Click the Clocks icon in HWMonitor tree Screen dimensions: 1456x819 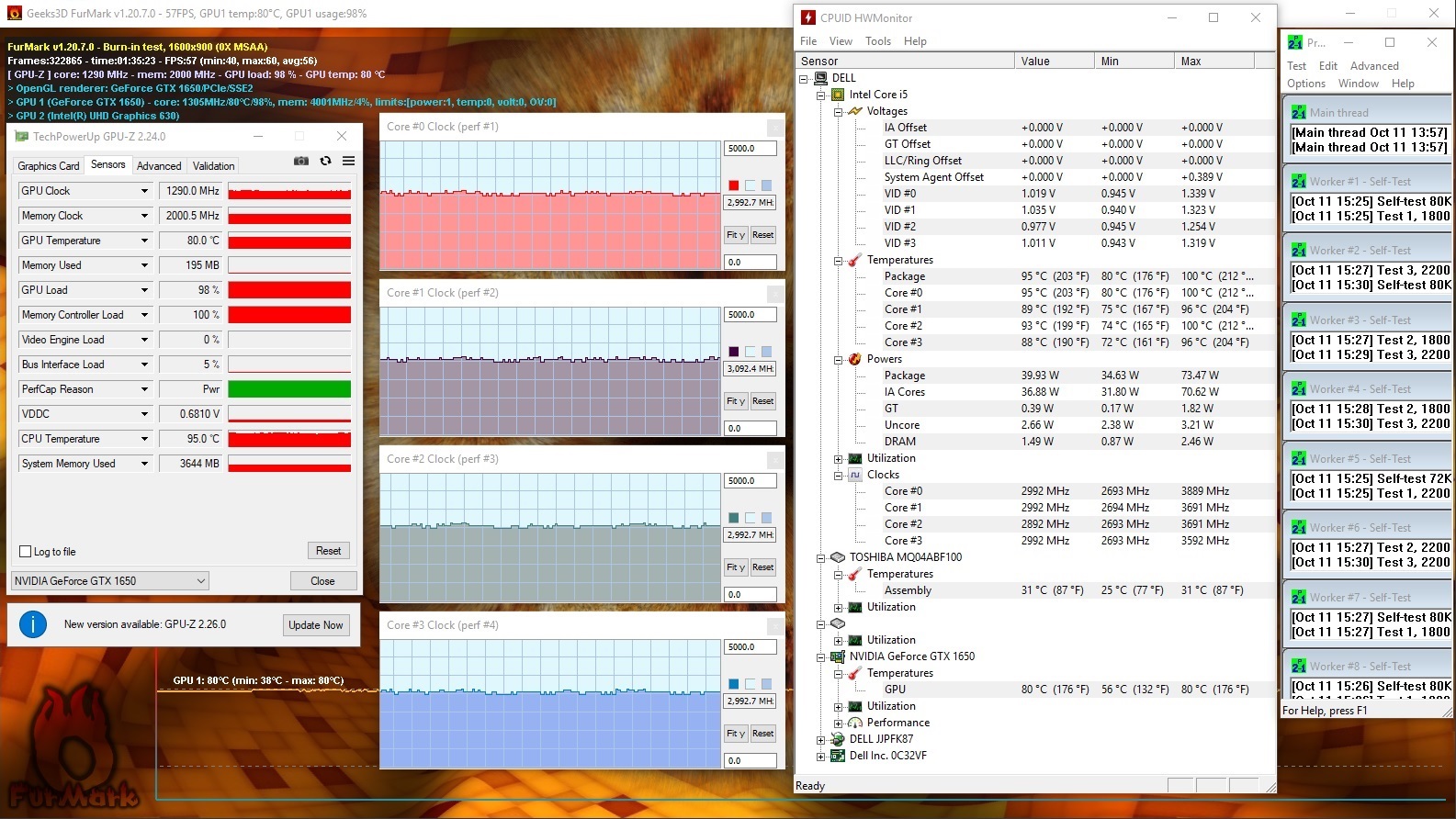coord(855,475)
